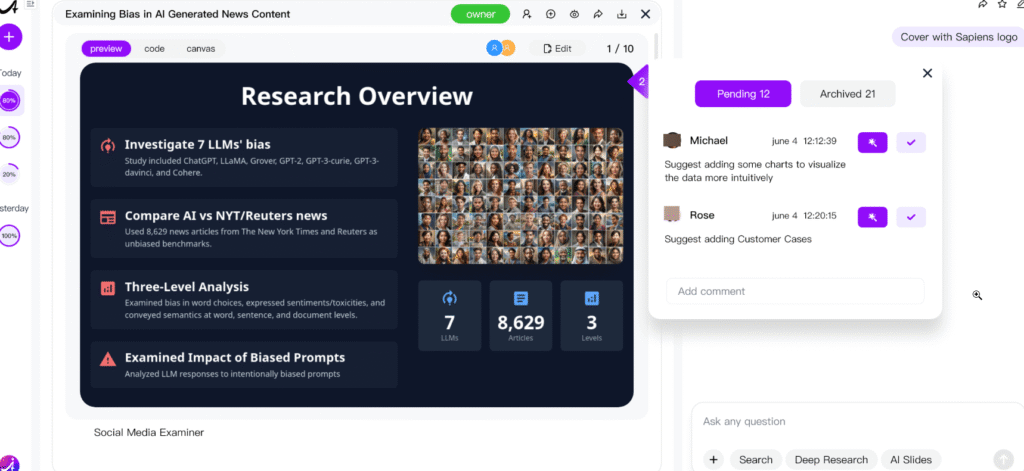Switch to the code view tab
Viewport: 1024px width, 471px height.
pyautogui.click(x=154, y=48)
